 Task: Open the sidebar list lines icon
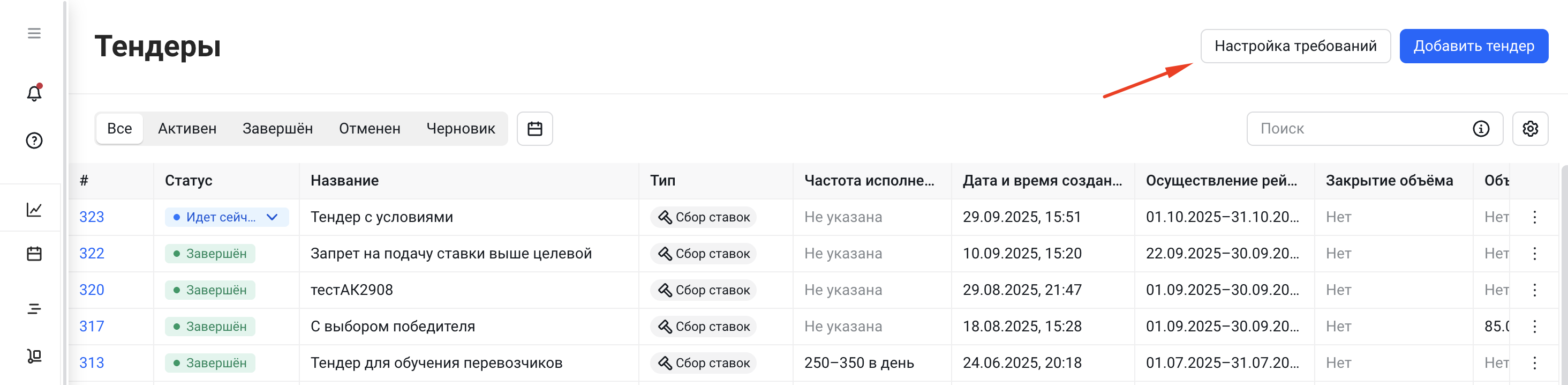pyautogui.click(x=34, y=309)
